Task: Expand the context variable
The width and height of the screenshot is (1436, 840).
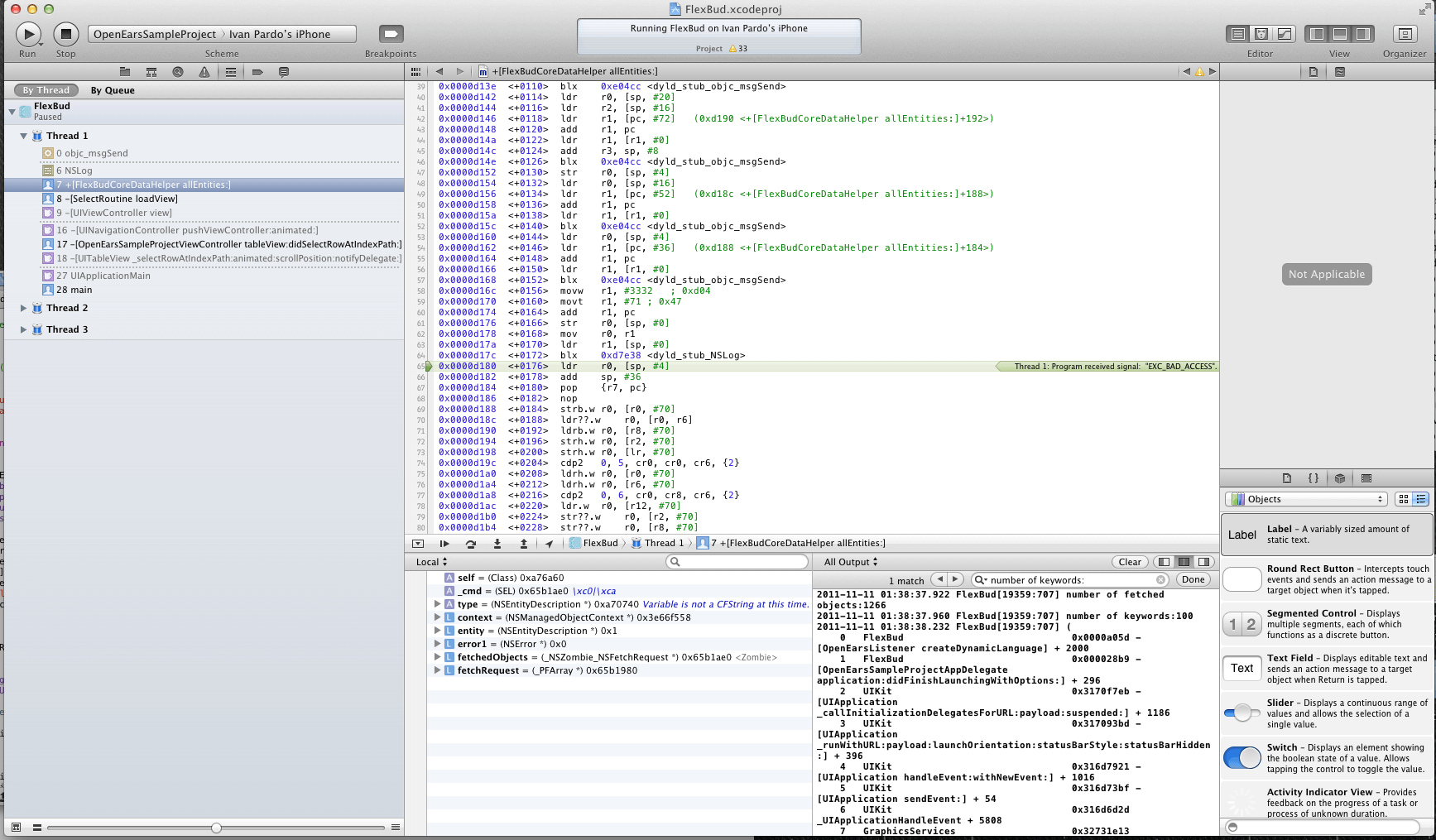Action: (437, 617)
